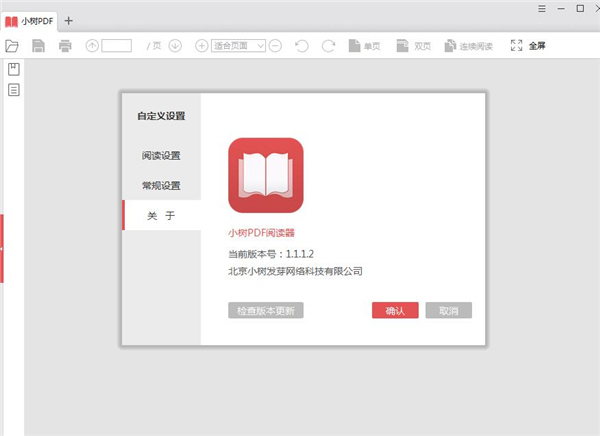Enable continuous reading 连续阅读
The height and width of the screenshot is (436, 600).
(x=468, y=46)
